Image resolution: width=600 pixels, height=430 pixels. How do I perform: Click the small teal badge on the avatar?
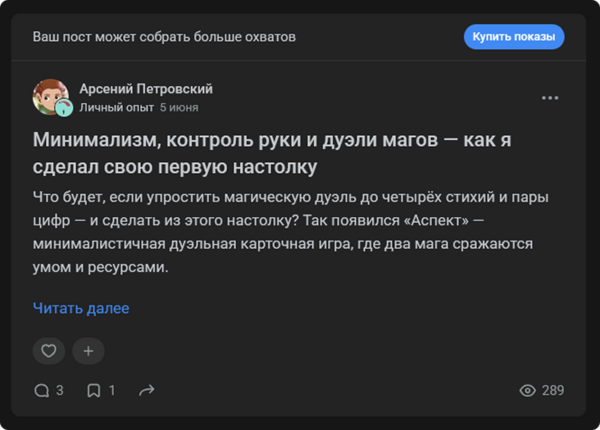tap(63, 108)
